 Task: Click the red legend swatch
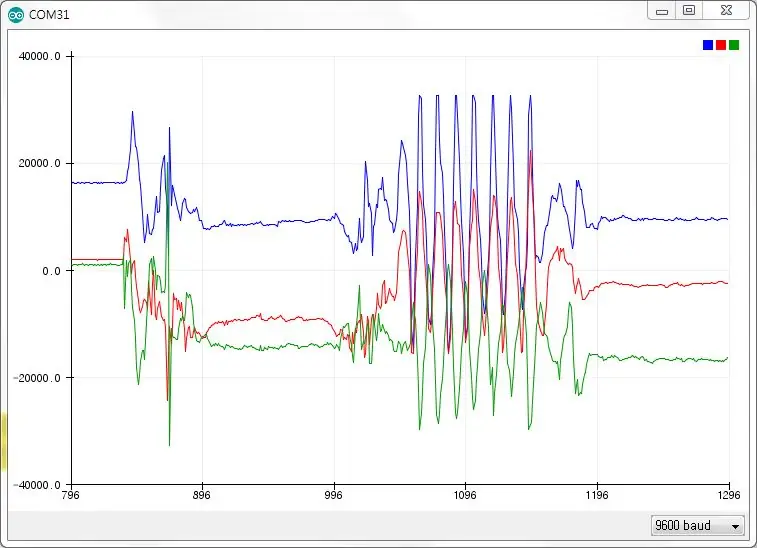[x=721, y=45]
